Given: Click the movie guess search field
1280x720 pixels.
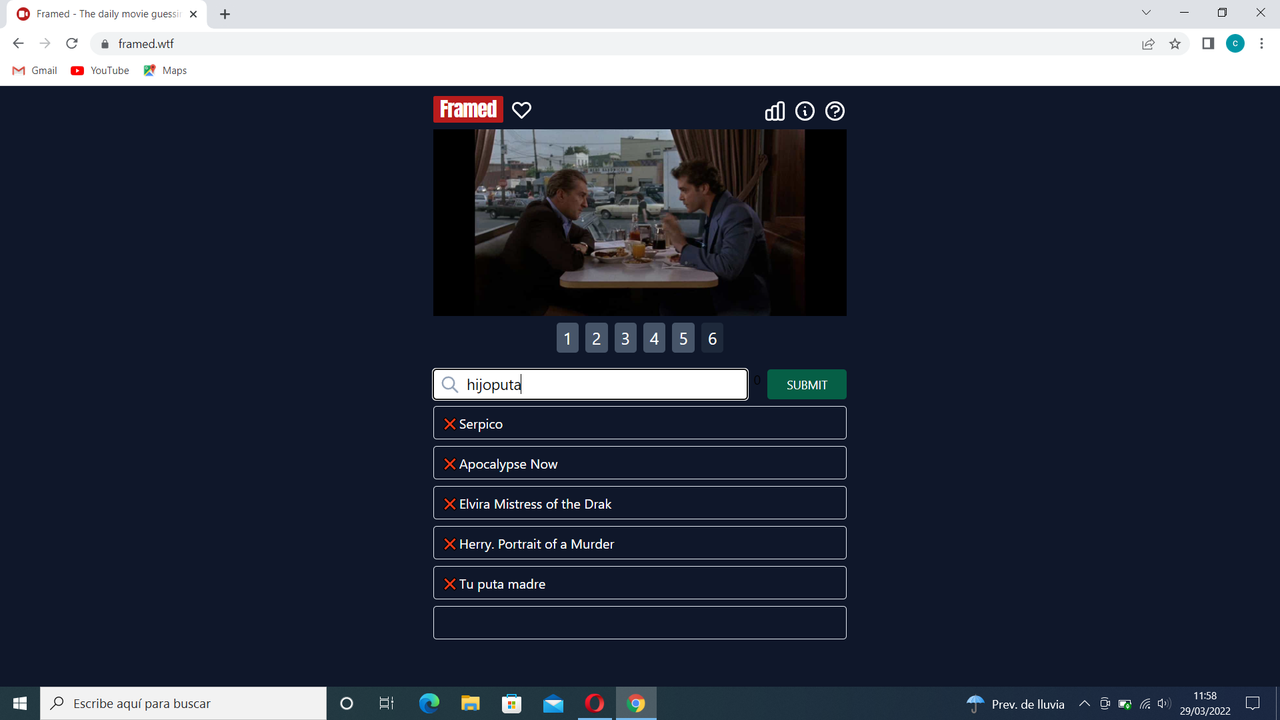Looking at the screenshot, I should pos(590,385).
